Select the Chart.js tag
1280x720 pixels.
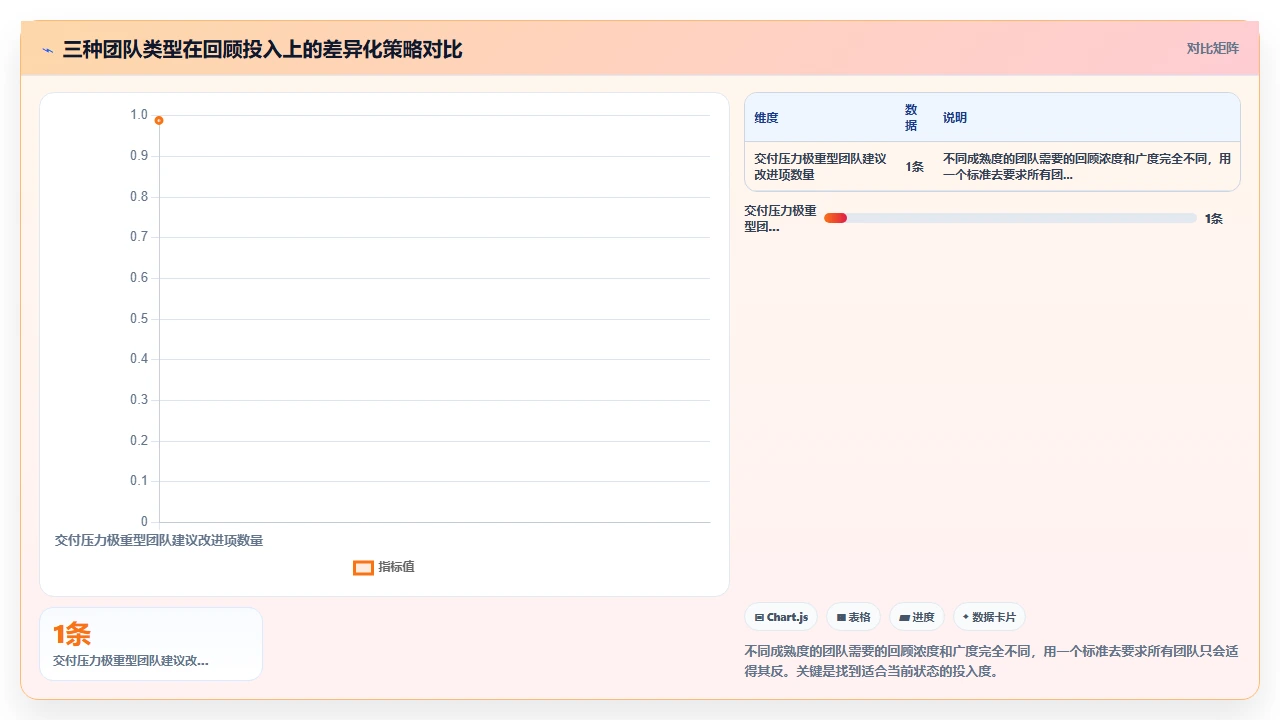(x=782, y=617)
